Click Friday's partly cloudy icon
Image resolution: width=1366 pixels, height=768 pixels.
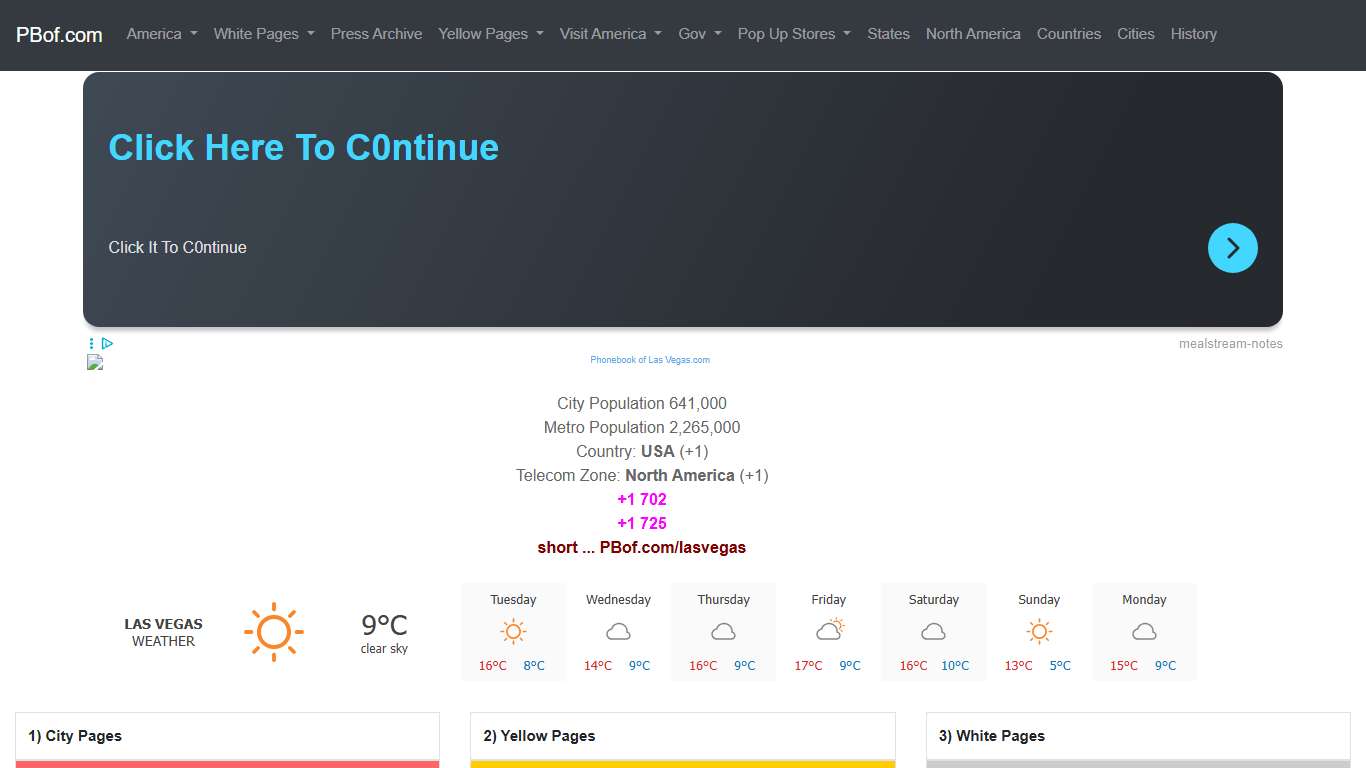pyautogui.click(x=829, y=630)
